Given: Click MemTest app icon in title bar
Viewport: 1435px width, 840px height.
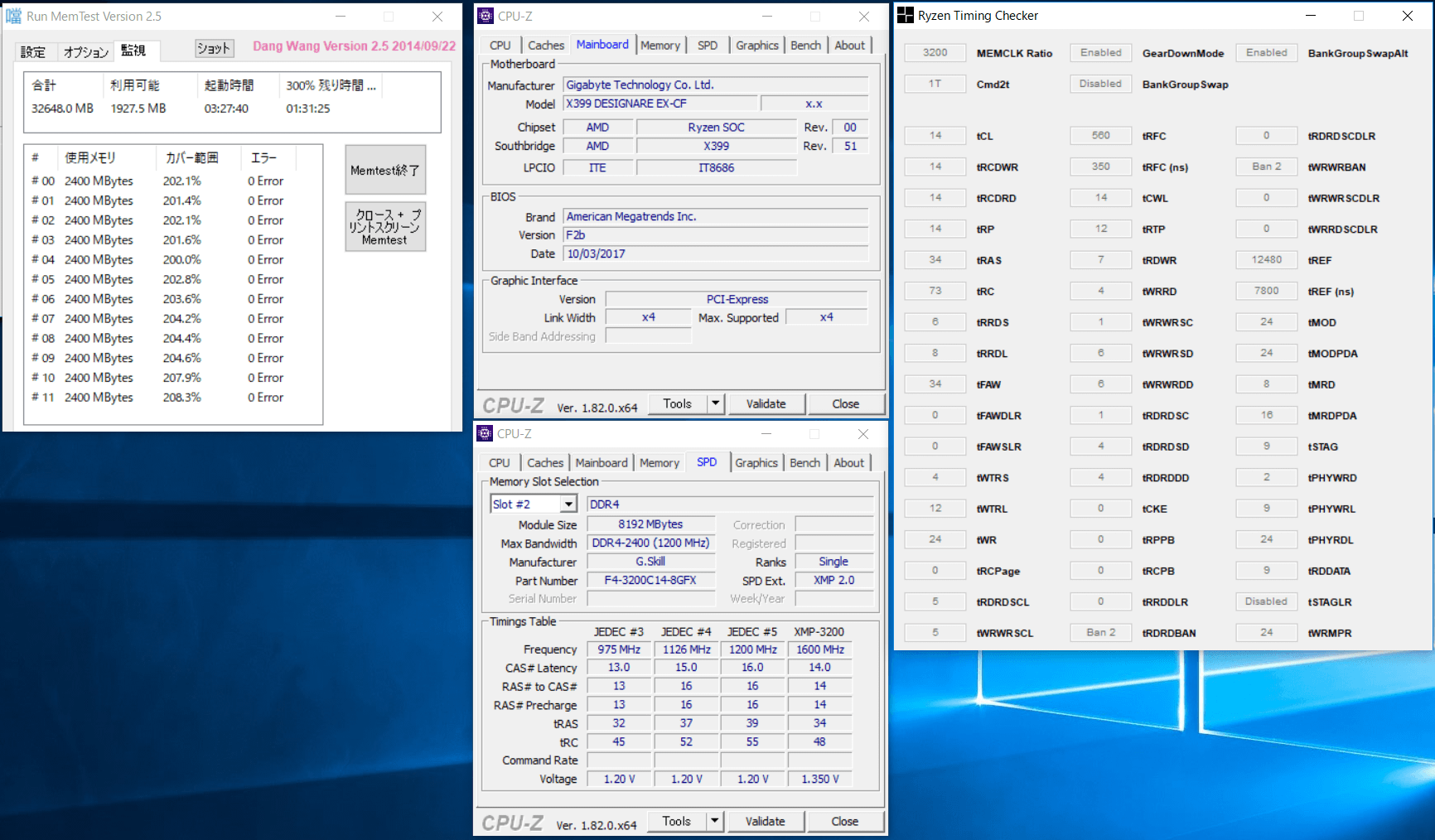Looking at the screenshot, I should (x=14, y=16).
